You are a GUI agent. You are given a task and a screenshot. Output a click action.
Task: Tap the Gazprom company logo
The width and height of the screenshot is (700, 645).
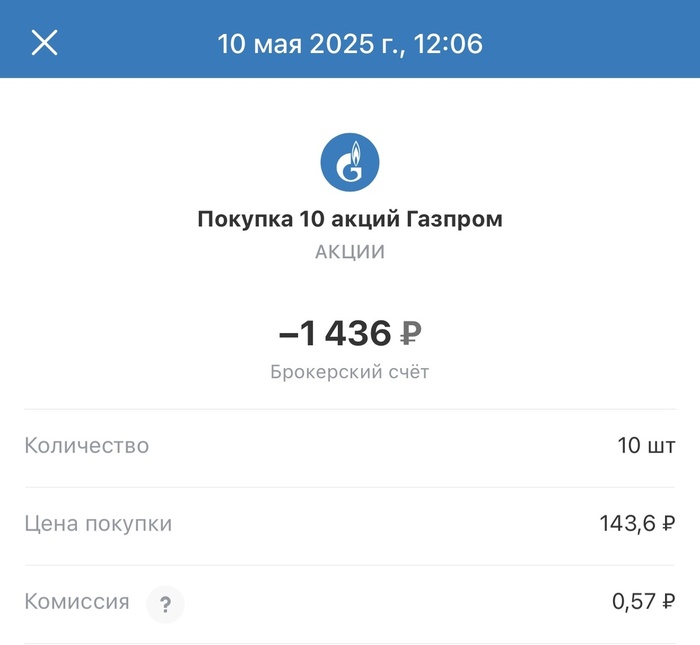point(350,161)
